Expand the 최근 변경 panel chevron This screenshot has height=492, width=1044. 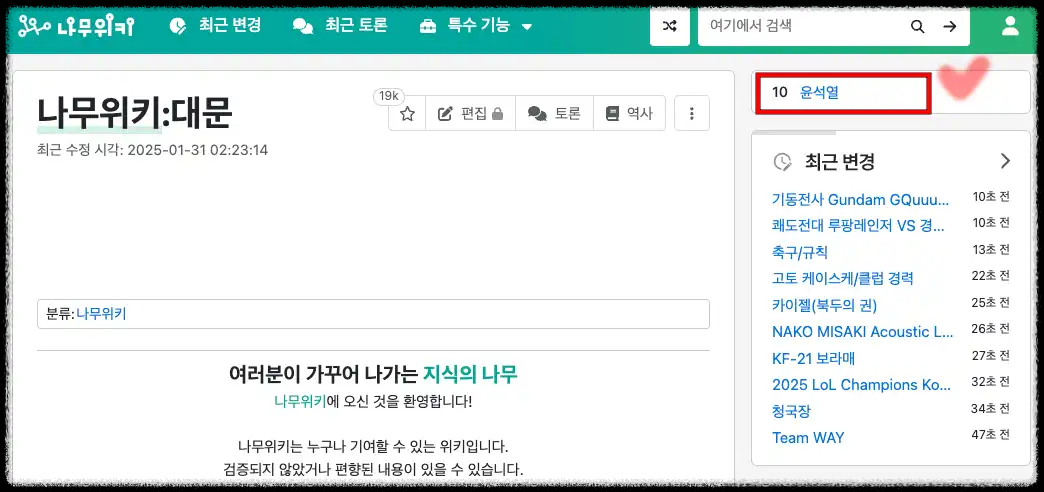coord(1005,160)
